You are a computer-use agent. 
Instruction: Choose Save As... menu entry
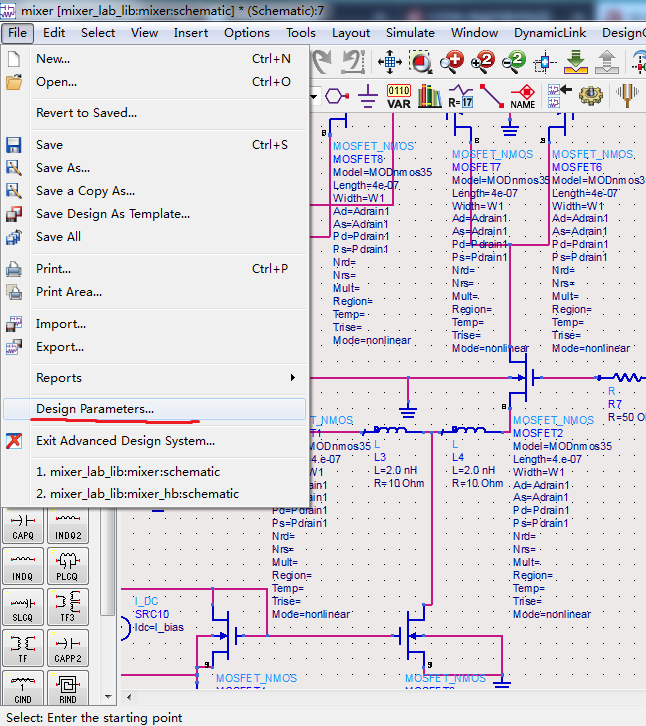click(154, 168)
